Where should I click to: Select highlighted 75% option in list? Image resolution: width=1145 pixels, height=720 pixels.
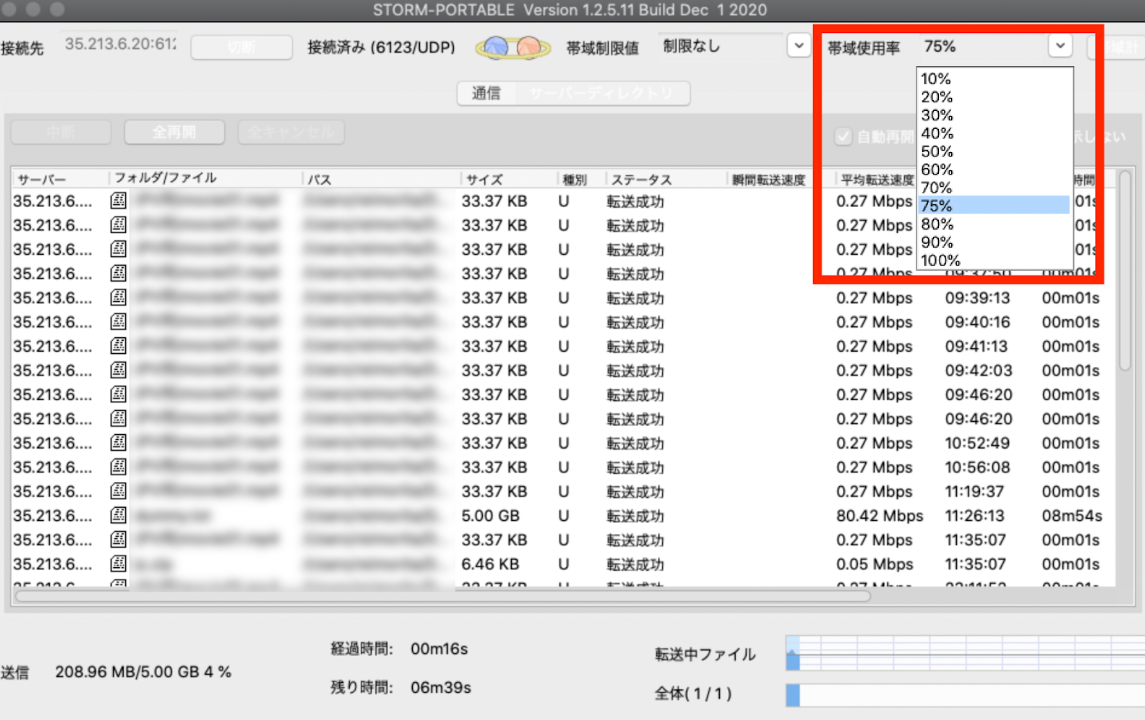(x=994, y=205)
